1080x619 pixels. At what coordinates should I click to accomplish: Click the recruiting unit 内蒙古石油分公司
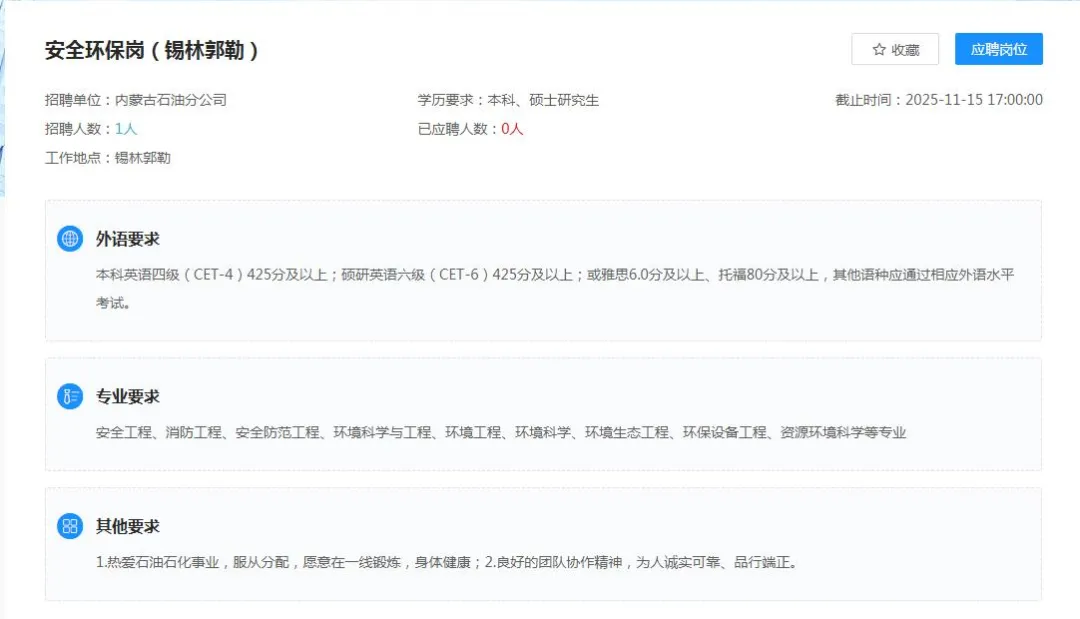171,100
